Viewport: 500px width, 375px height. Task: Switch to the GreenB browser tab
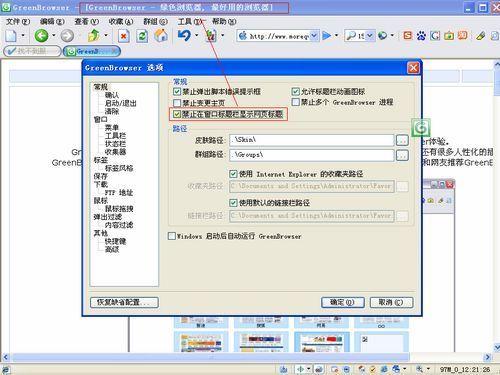pyautogui.click(x=92, y=51)
